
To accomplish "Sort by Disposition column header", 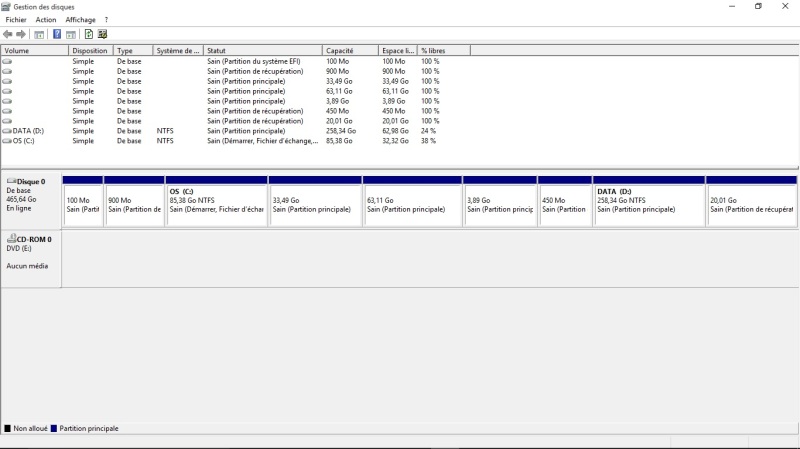I will [x=91, y=51].
